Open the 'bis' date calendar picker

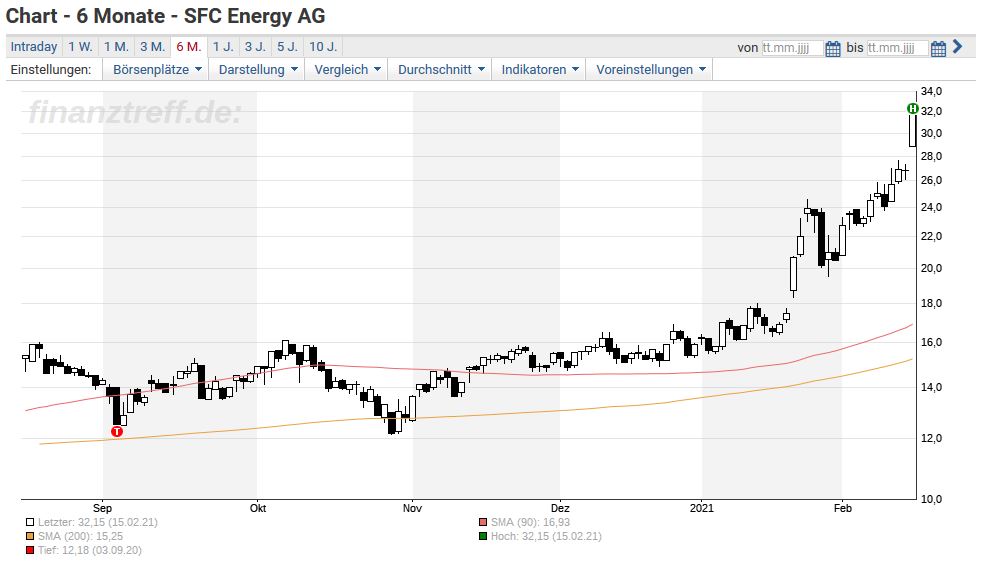[938, 48]
